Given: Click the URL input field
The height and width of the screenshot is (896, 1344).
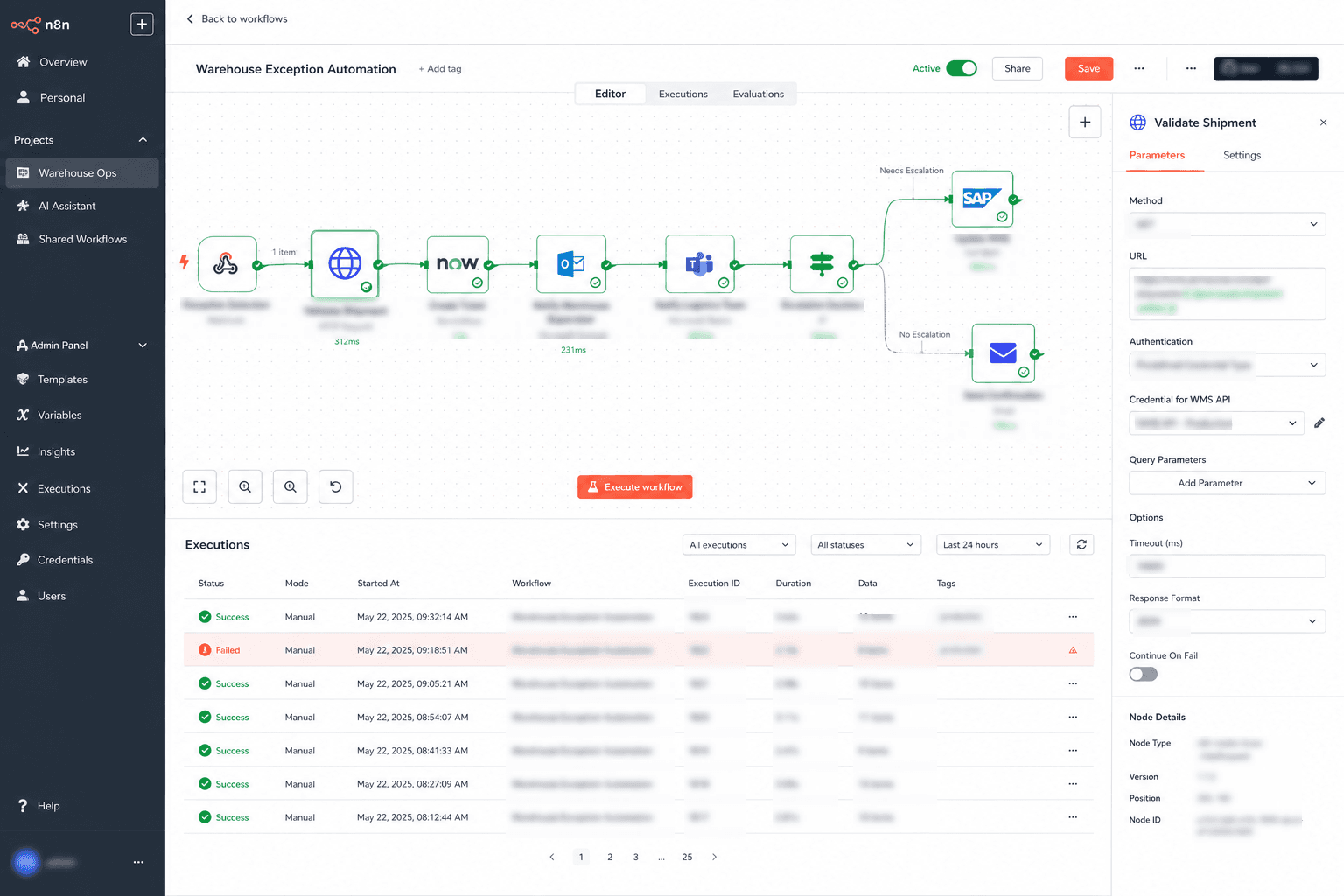Looking at the screenshot, I should coord(1227,294).
